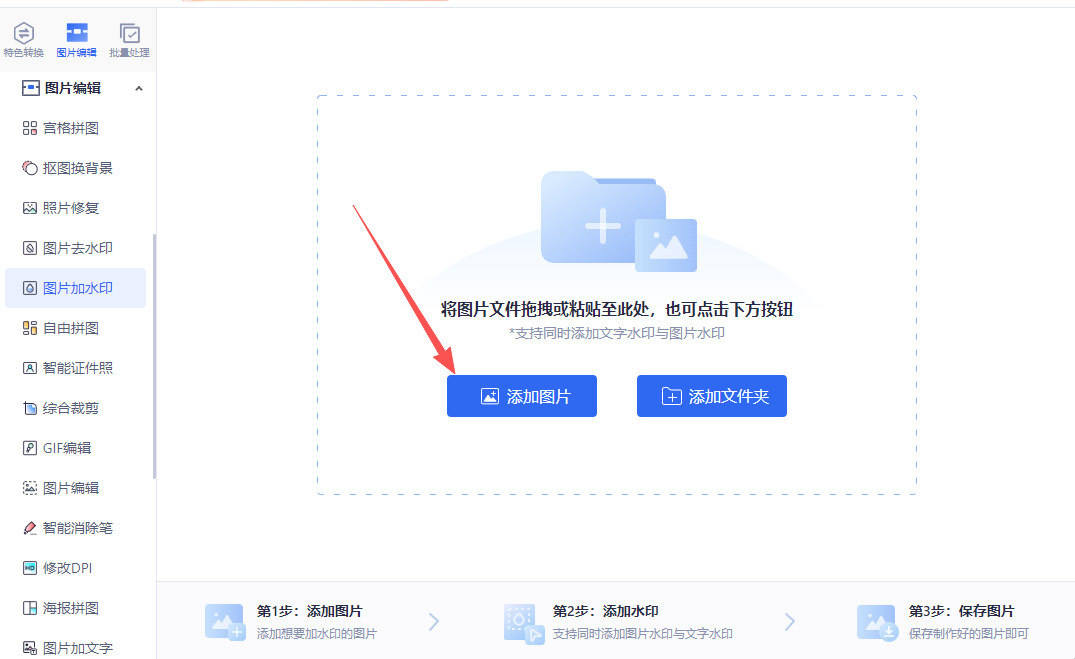This screenshot has width=1075, height=659.
Task: Click the 图片加水印 icon
Action: pyautogui.click(x=29, y=288)
